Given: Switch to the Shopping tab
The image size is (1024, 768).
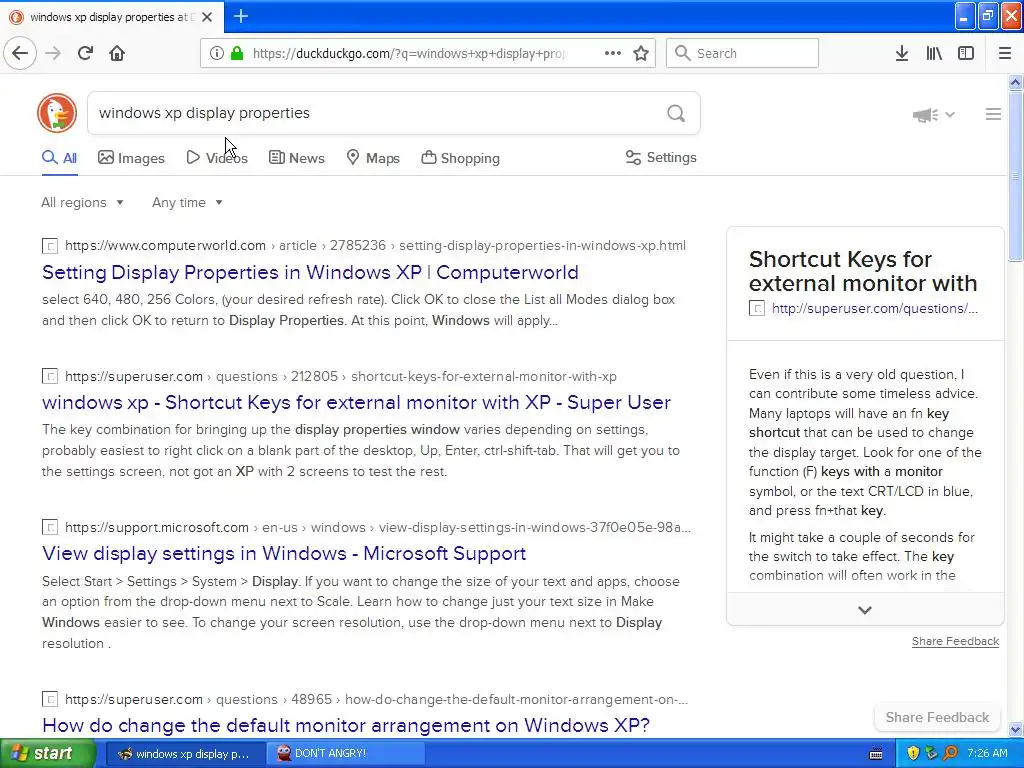Looking at the screenshot, I should click(x=460, y=157).
